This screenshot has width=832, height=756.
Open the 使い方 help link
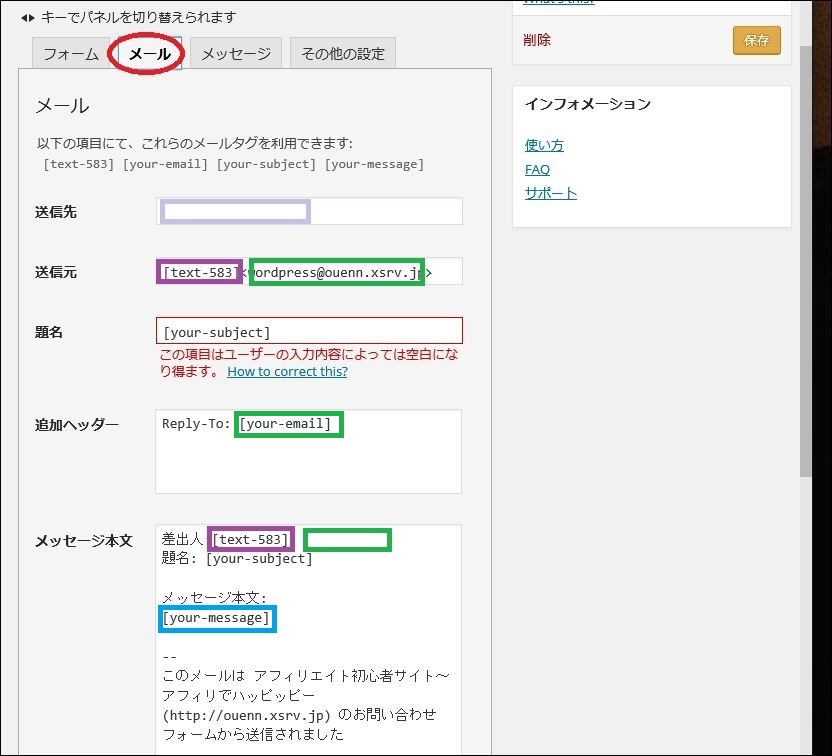[x=544, y=145]
